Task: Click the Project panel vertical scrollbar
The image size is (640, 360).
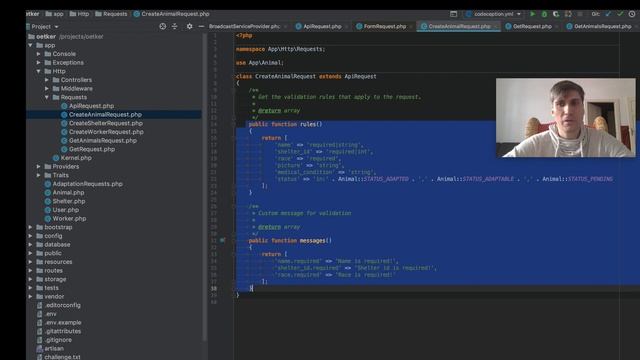Action: (x=205, y=188)
